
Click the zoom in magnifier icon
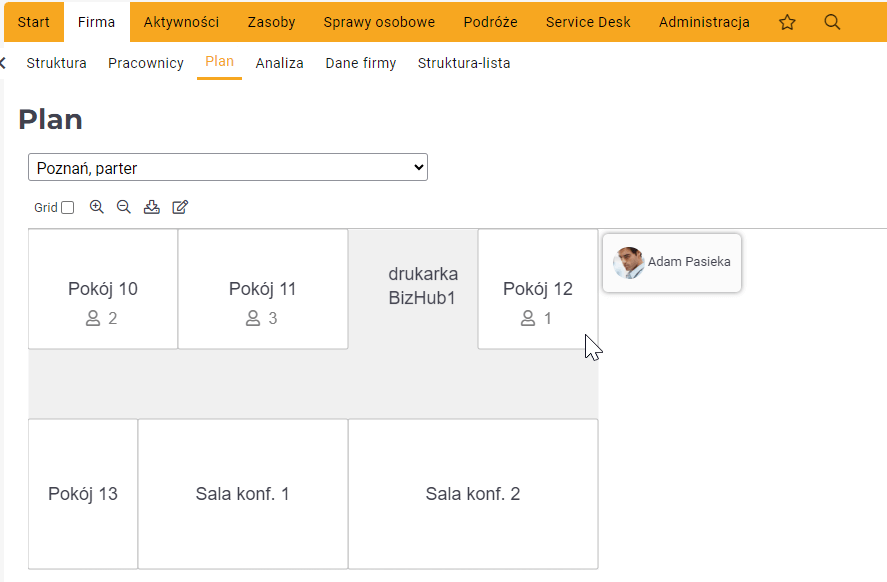(97, 207)
